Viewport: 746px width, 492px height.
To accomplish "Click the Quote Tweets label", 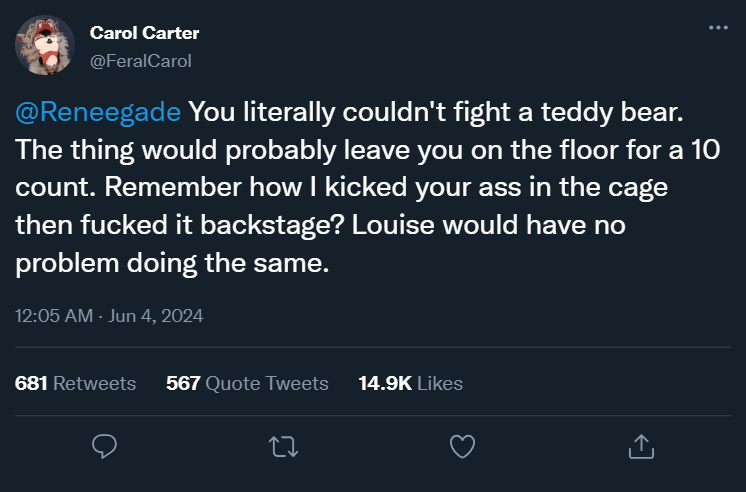I will [266, 383].
